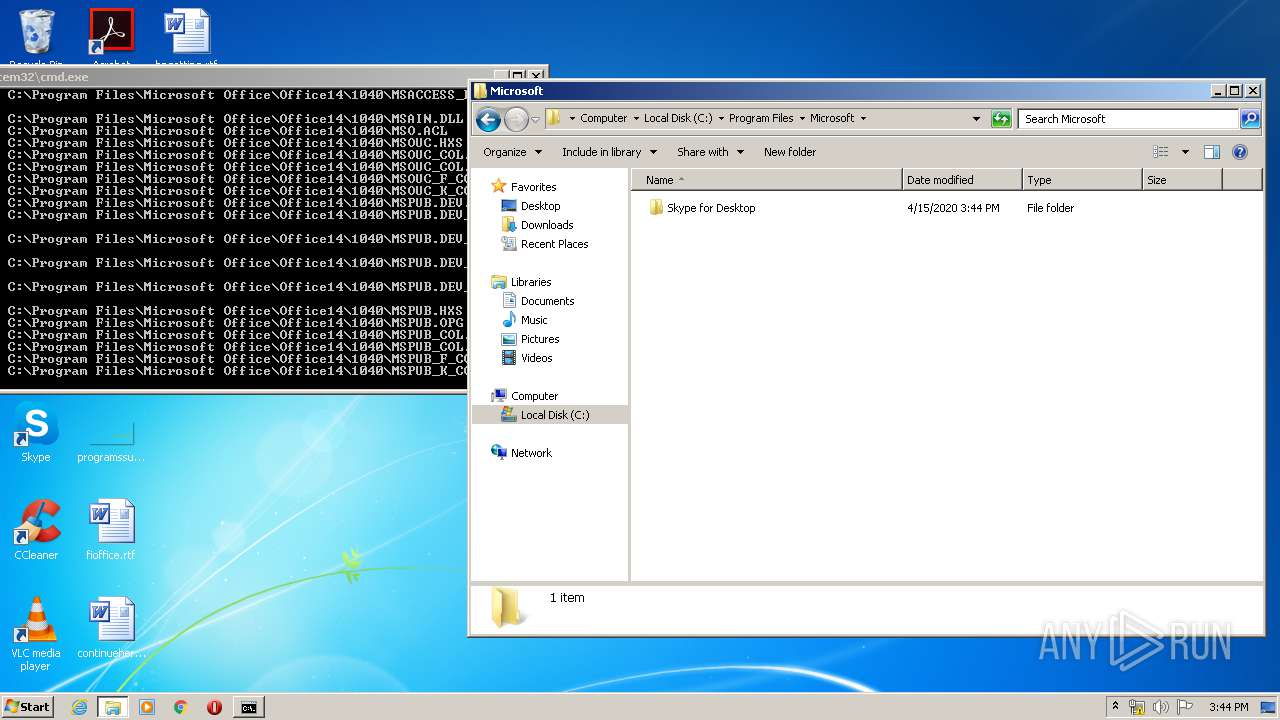Click the volume speaker tray icon

point(1161,707)
